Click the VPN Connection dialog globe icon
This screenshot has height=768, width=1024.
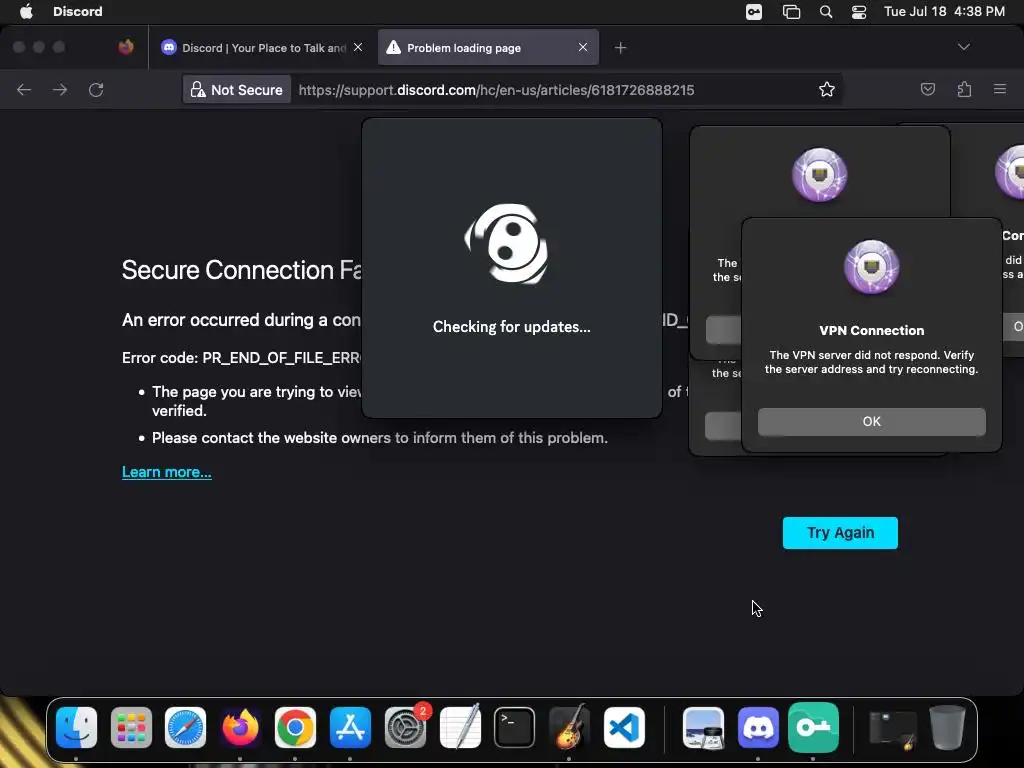[x=871, y=266]
